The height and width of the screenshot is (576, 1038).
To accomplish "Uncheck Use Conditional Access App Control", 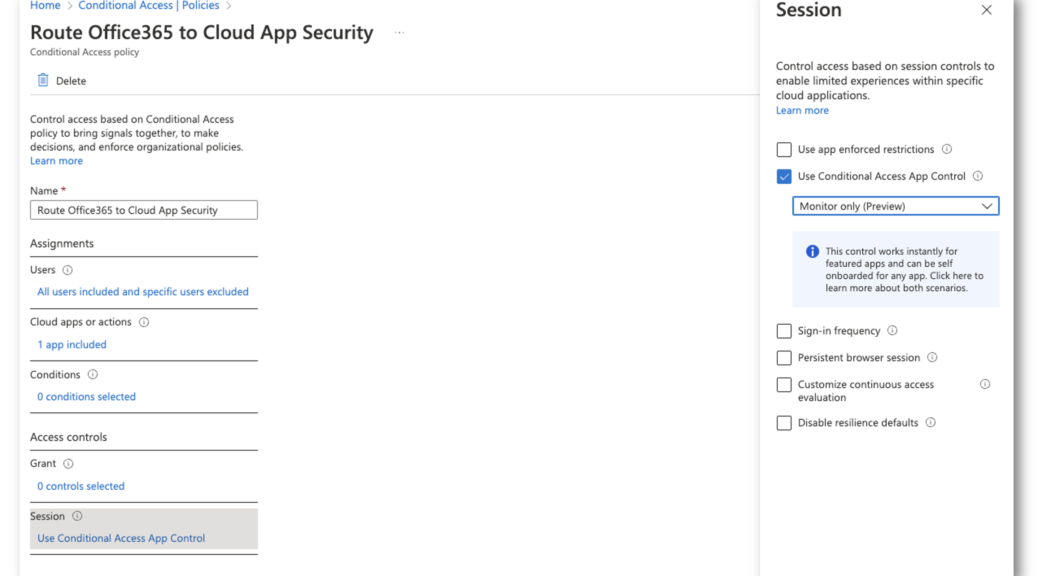I will tap(784, 177).
